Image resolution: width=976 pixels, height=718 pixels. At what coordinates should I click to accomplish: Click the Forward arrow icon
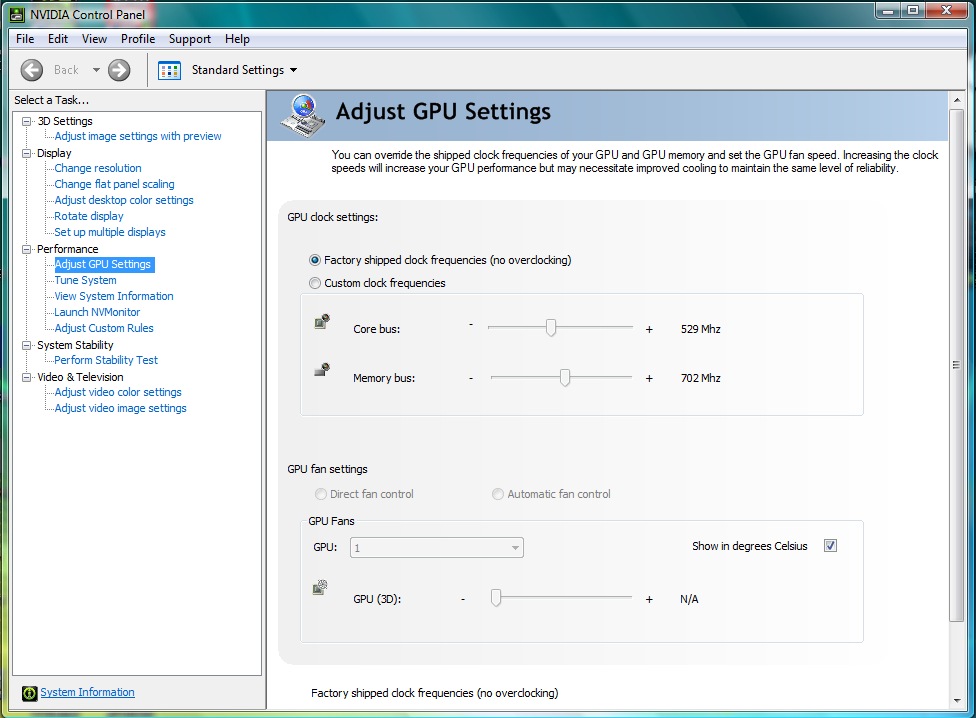(119, 70)
